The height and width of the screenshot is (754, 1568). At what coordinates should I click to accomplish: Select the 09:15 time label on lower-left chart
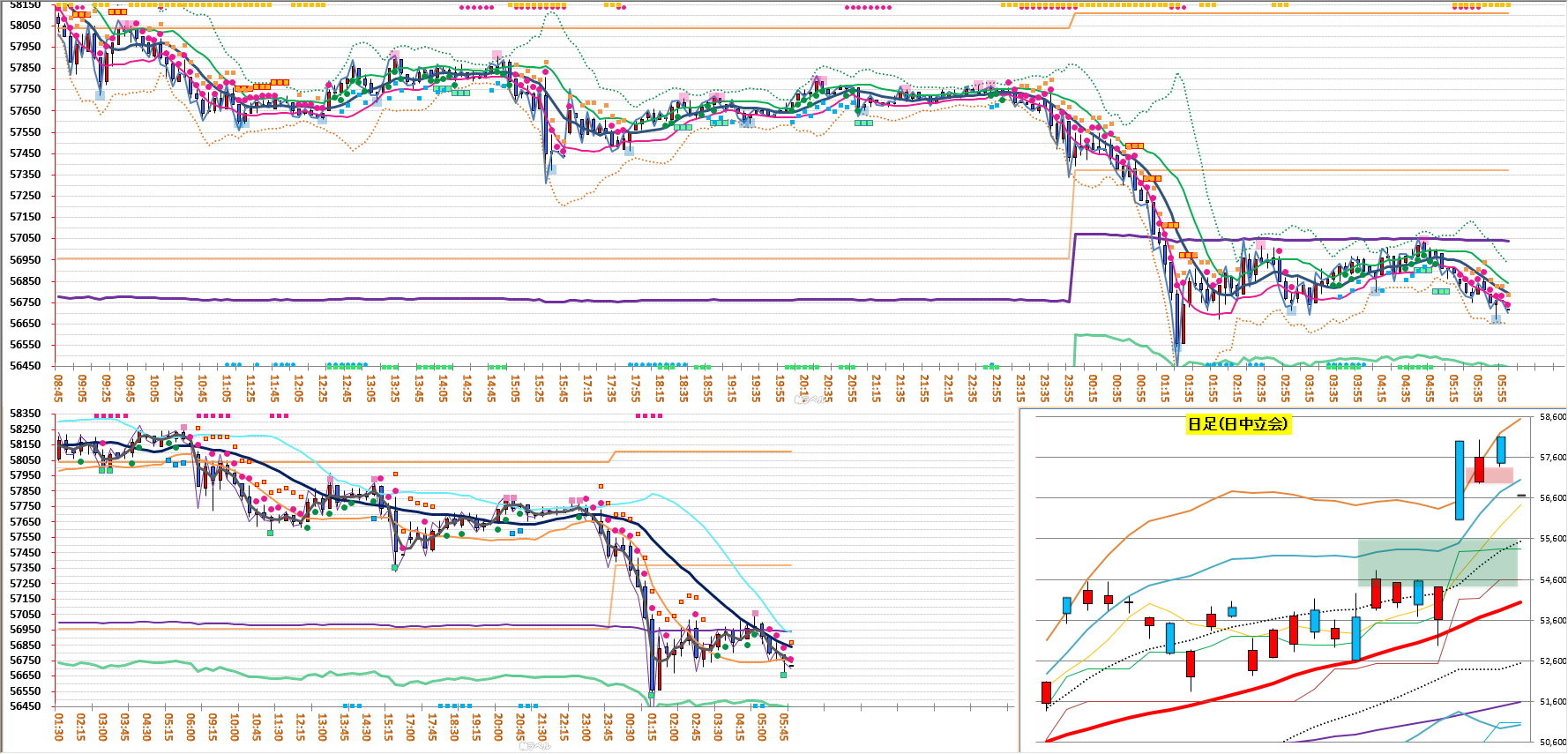point(213,728)
